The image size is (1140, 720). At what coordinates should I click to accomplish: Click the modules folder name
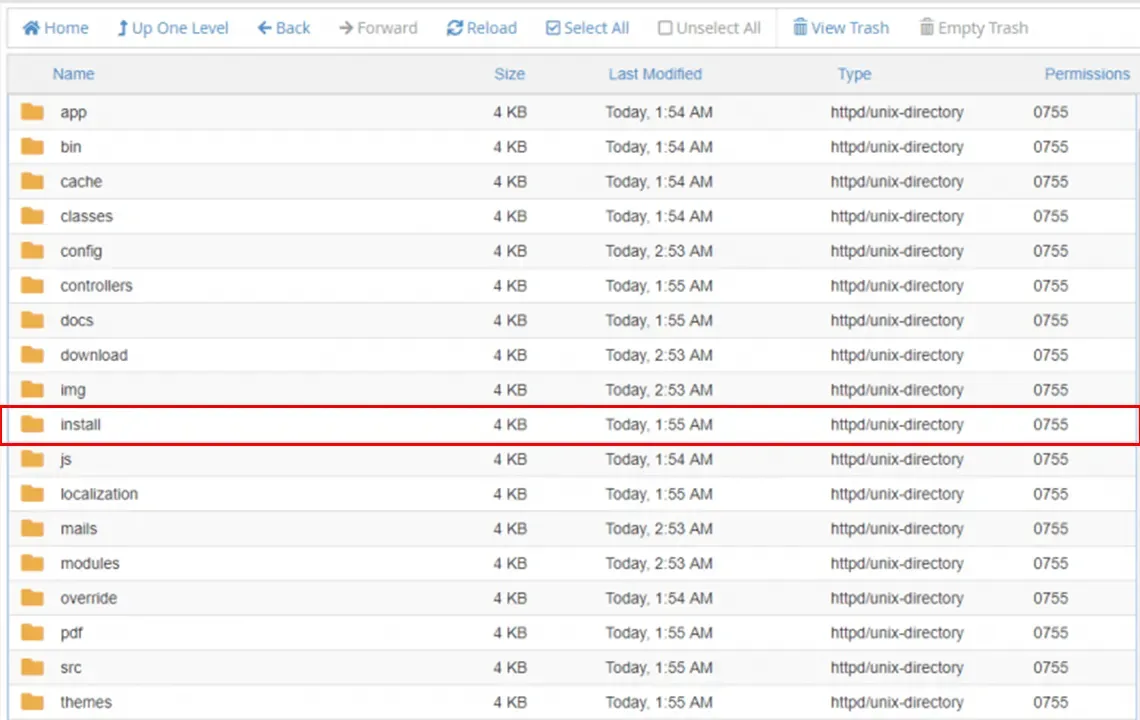[x=89, y=564]
